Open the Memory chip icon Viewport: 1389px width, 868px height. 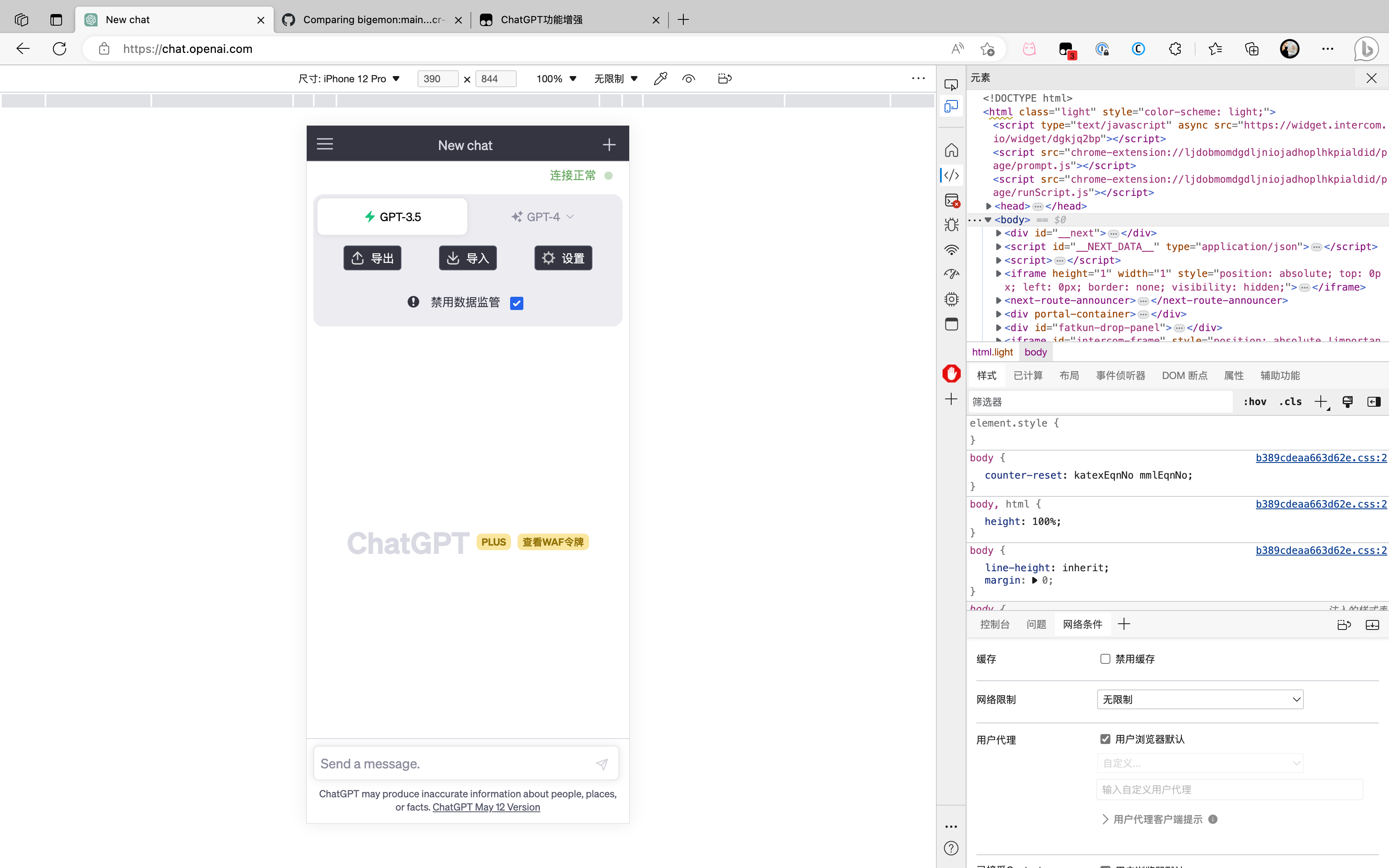(x=951, y=299)
